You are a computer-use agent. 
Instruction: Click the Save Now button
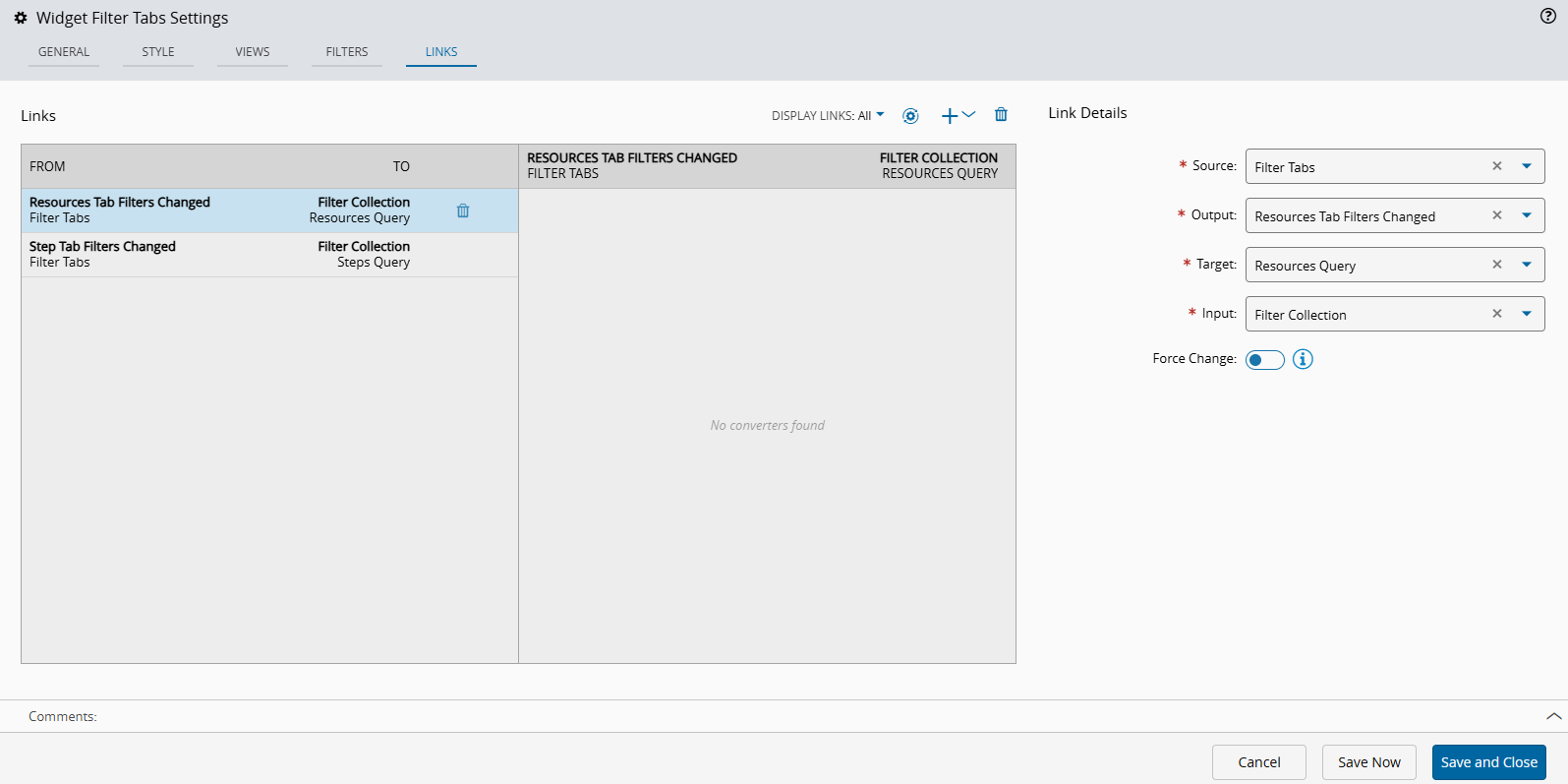1369,762
